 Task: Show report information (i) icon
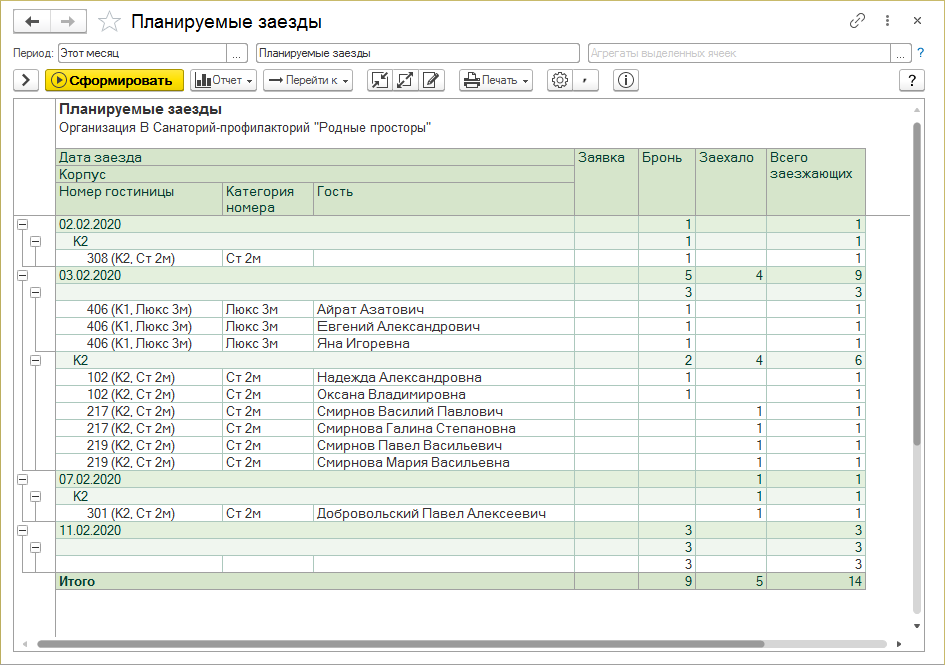(627, 81)
